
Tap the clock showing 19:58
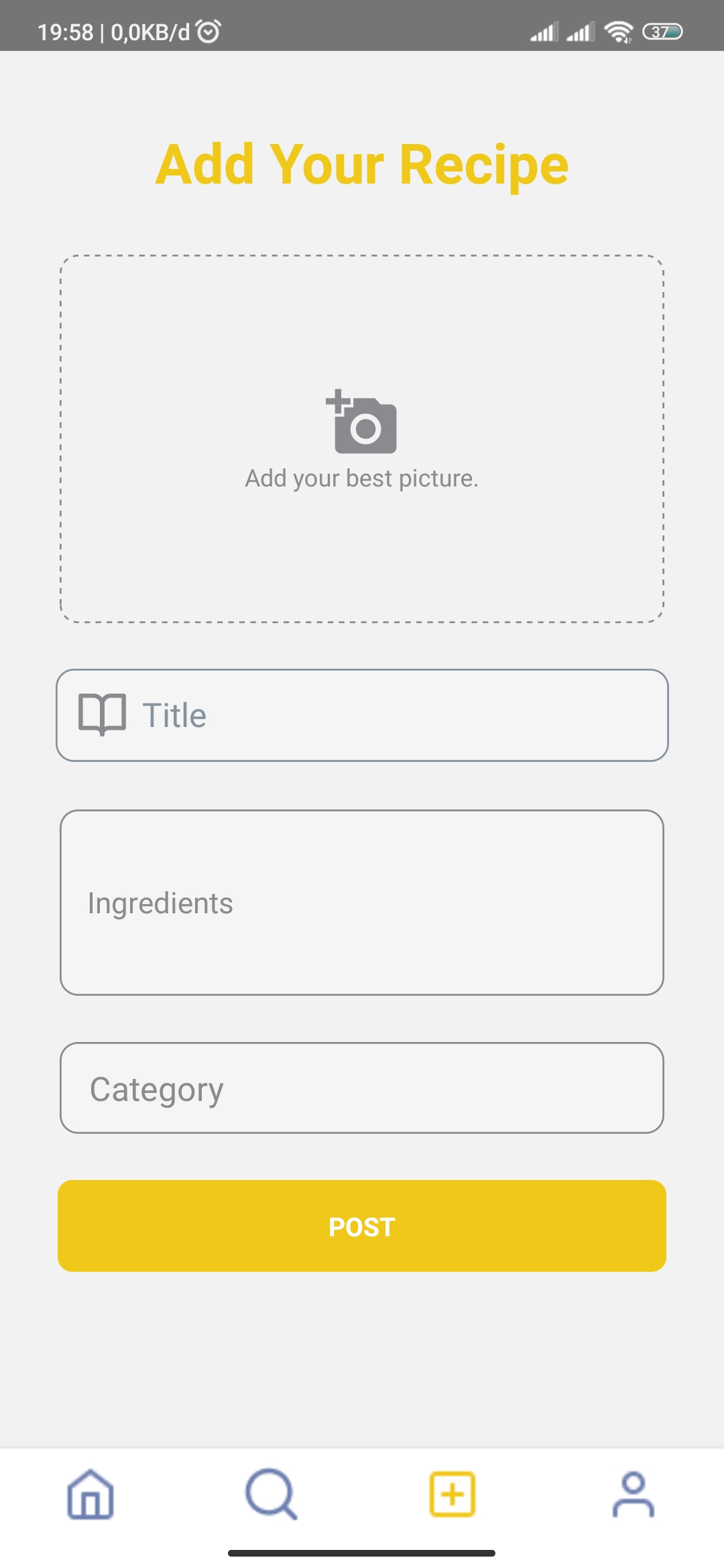(65, 30)
